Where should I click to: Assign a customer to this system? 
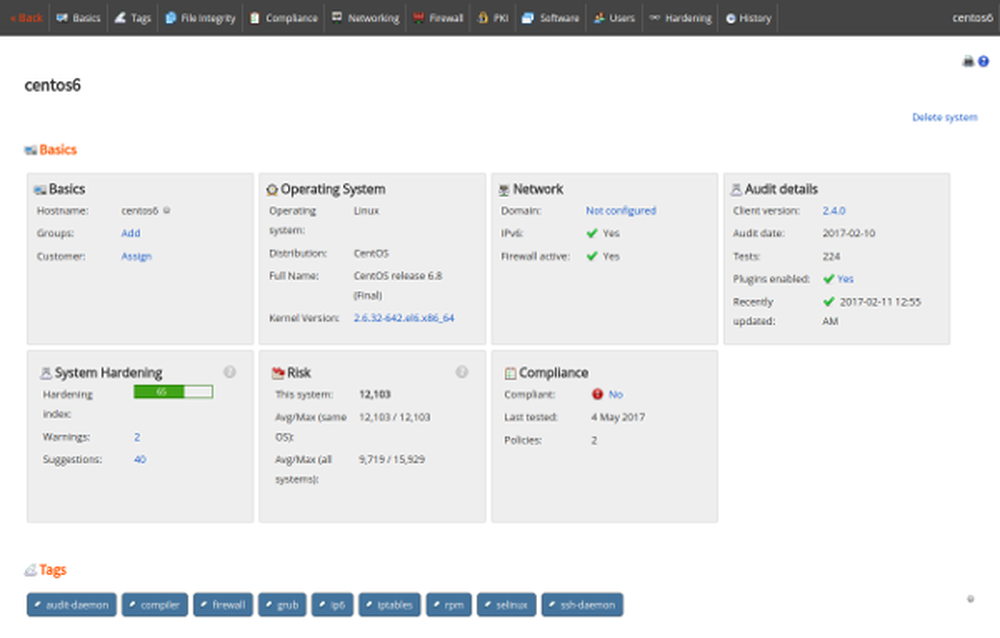click(x=136, y=256)
